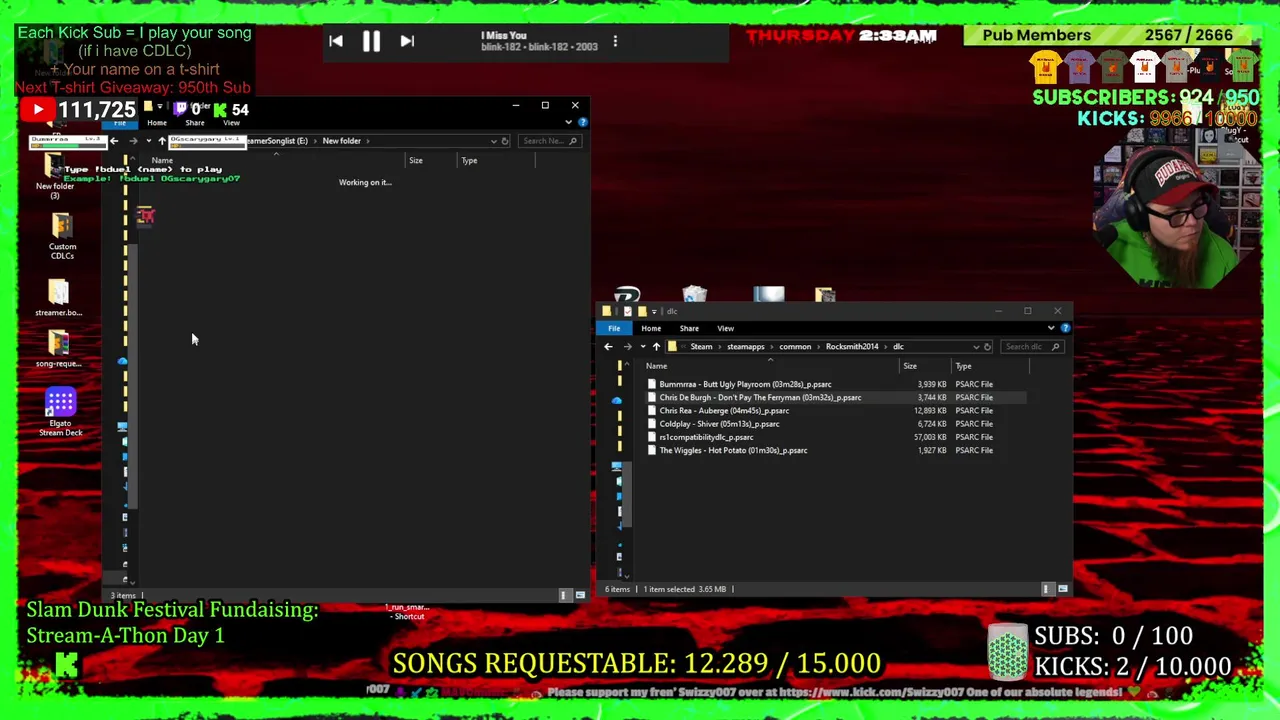Click Properties icon in dlc titlebar
This screenshot has height=720, width=1280.
coord(627,311)
